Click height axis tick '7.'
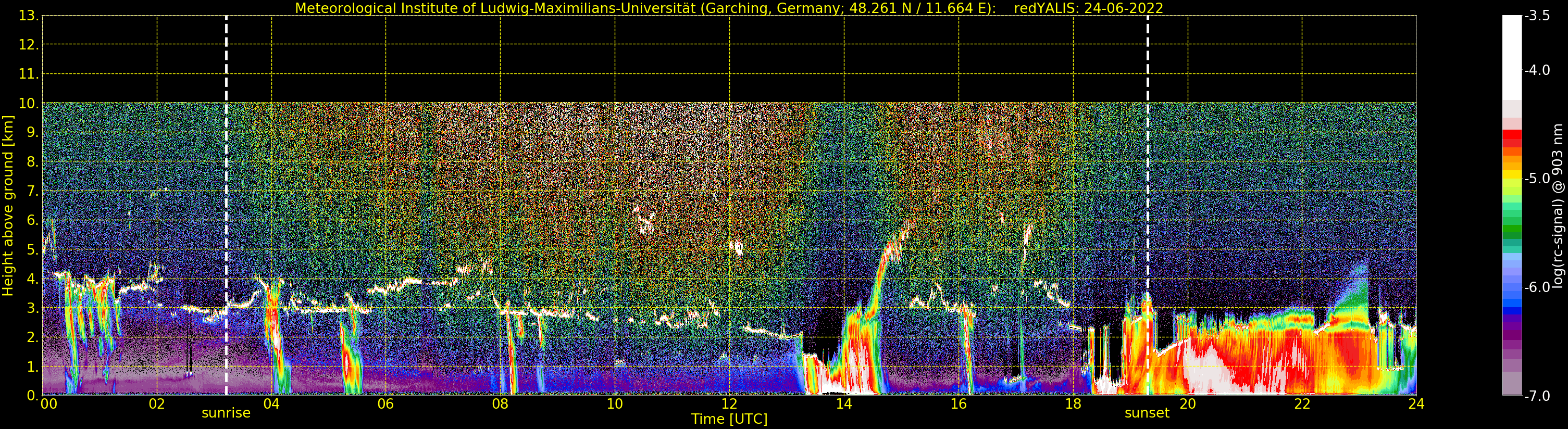 click(x=32, y=191)
